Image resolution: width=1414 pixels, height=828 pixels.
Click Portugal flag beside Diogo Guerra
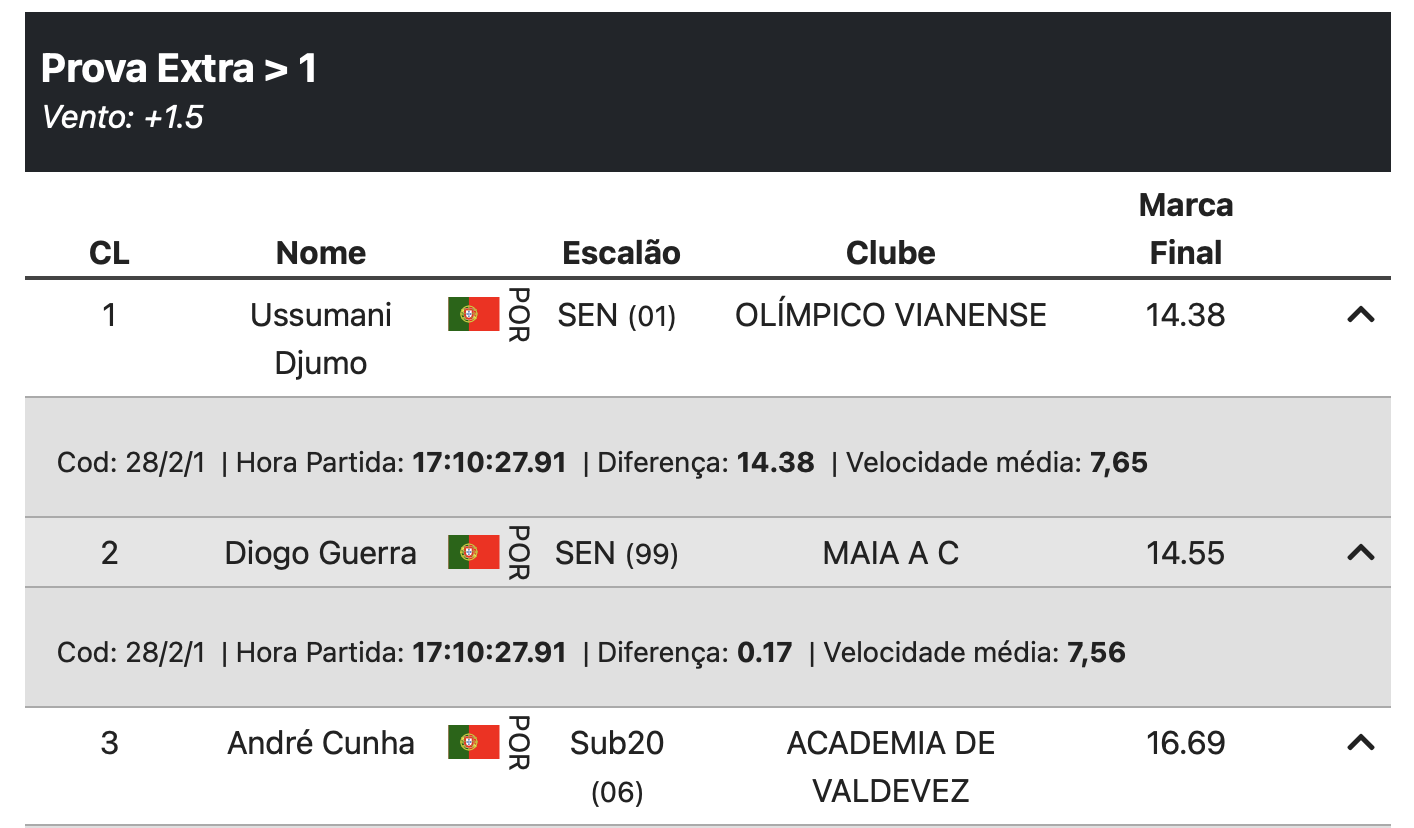point(473,552)
